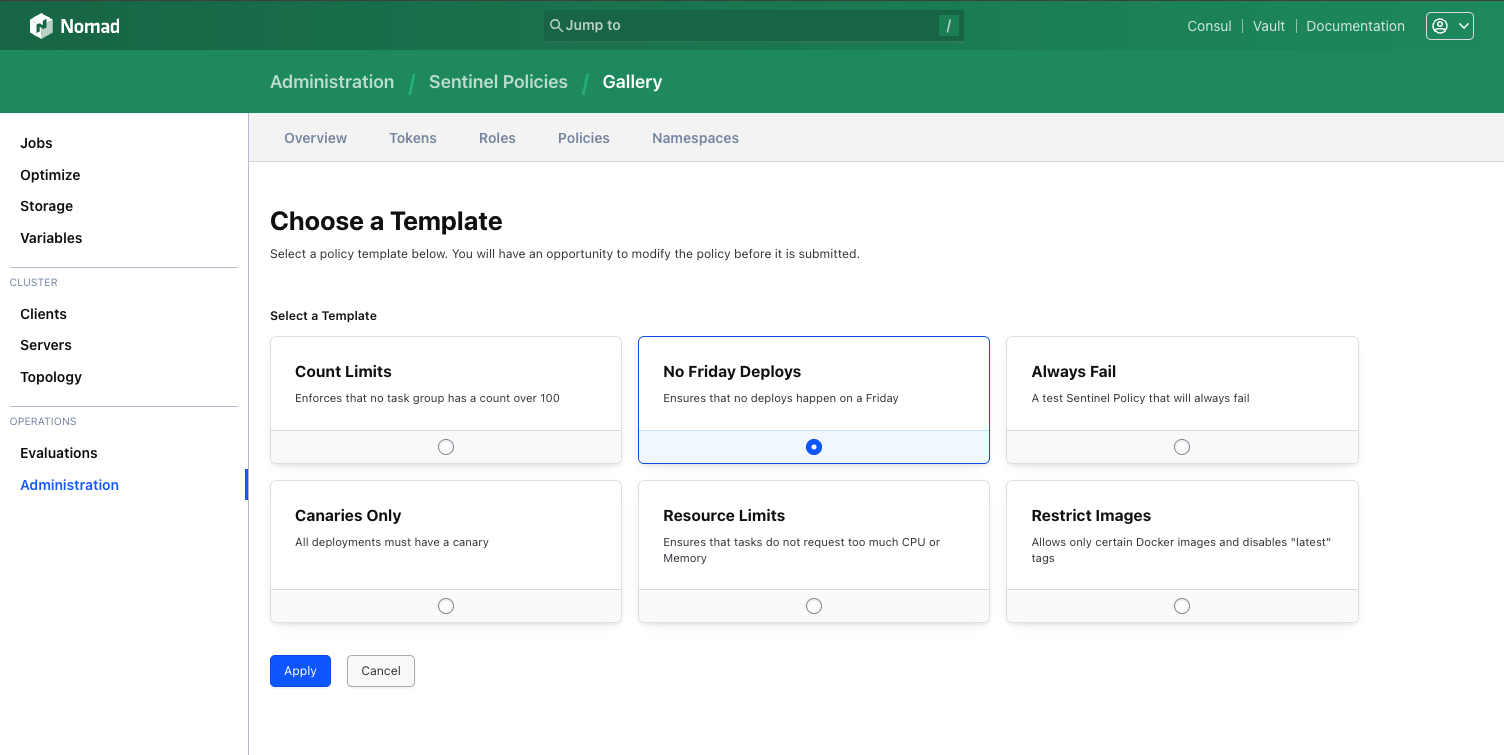
Task: Click the slash shortcut key badge
Action: coord(948,26)
